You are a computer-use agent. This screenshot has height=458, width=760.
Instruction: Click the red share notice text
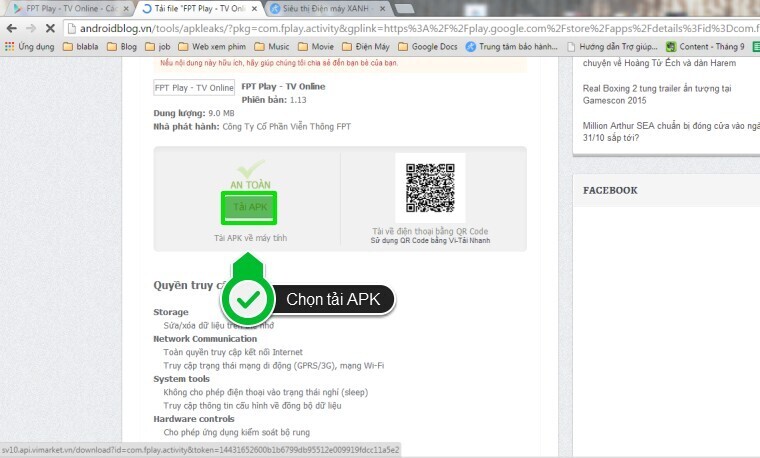coord(279,63)
